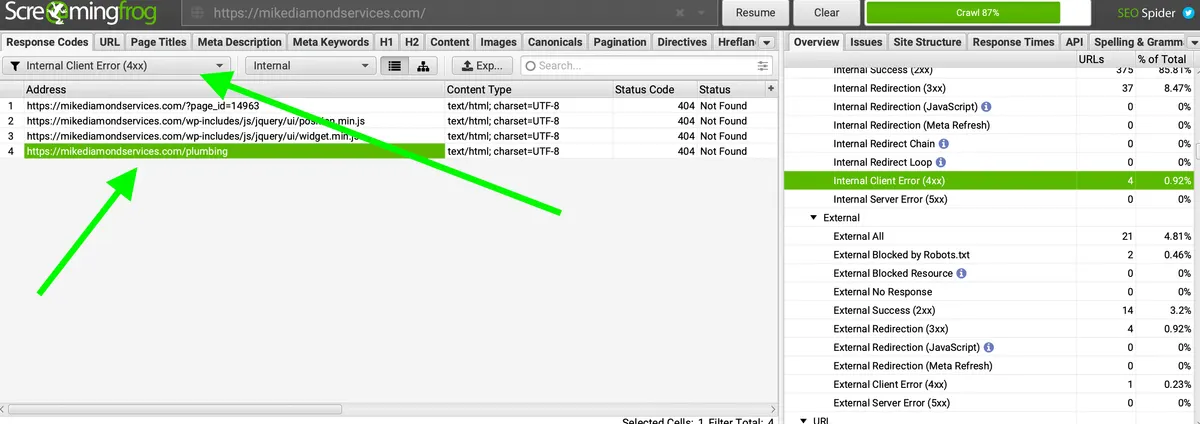Viewport: 1200px width, 424px height.
Task: Open the Site Structure tab
Action: 926,42
